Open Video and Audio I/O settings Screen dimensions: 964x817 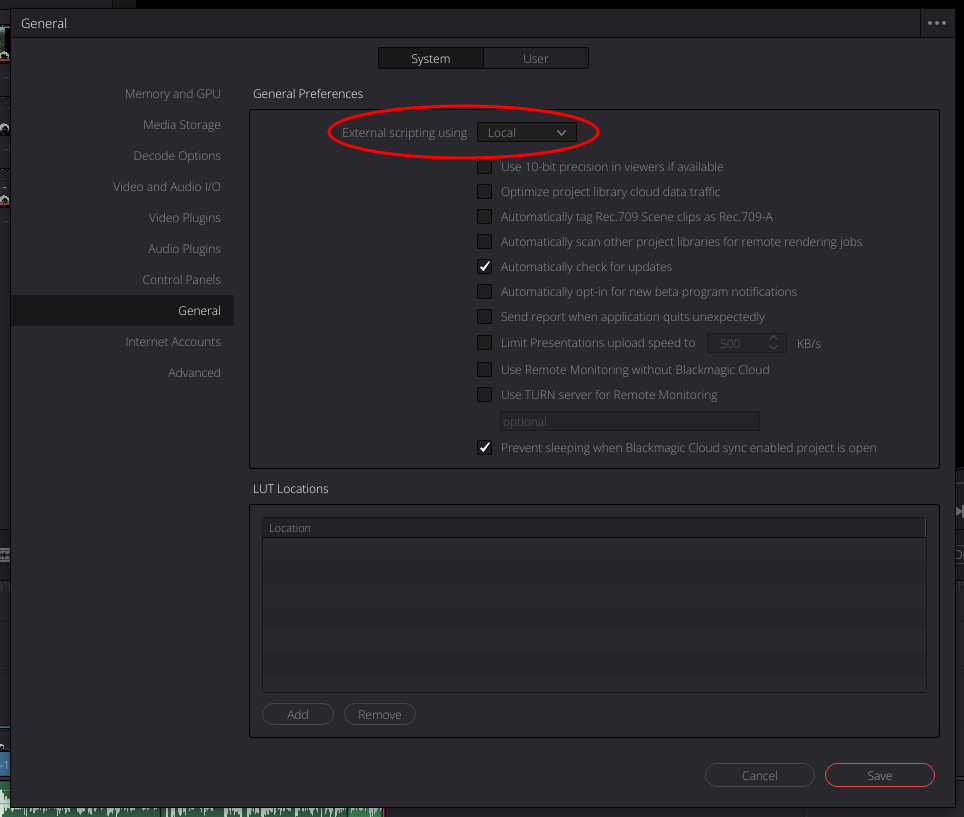tap(167, 186)
